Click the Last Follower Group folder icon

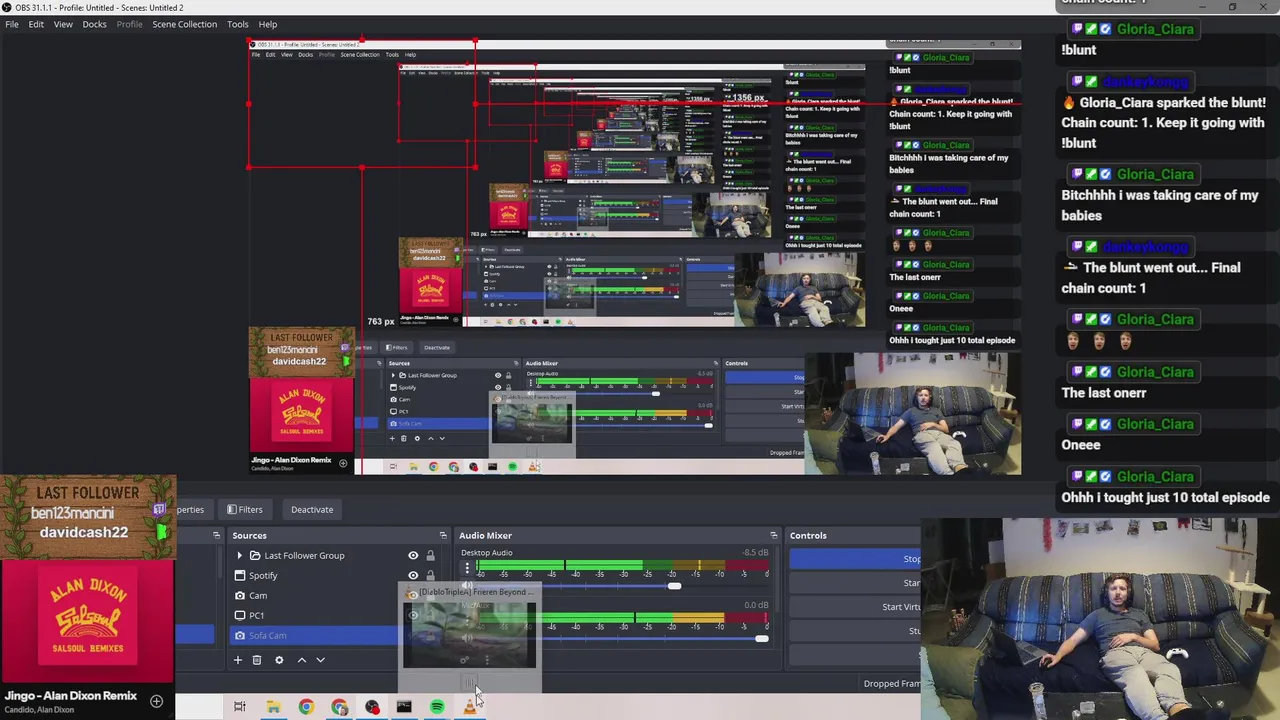255,555
